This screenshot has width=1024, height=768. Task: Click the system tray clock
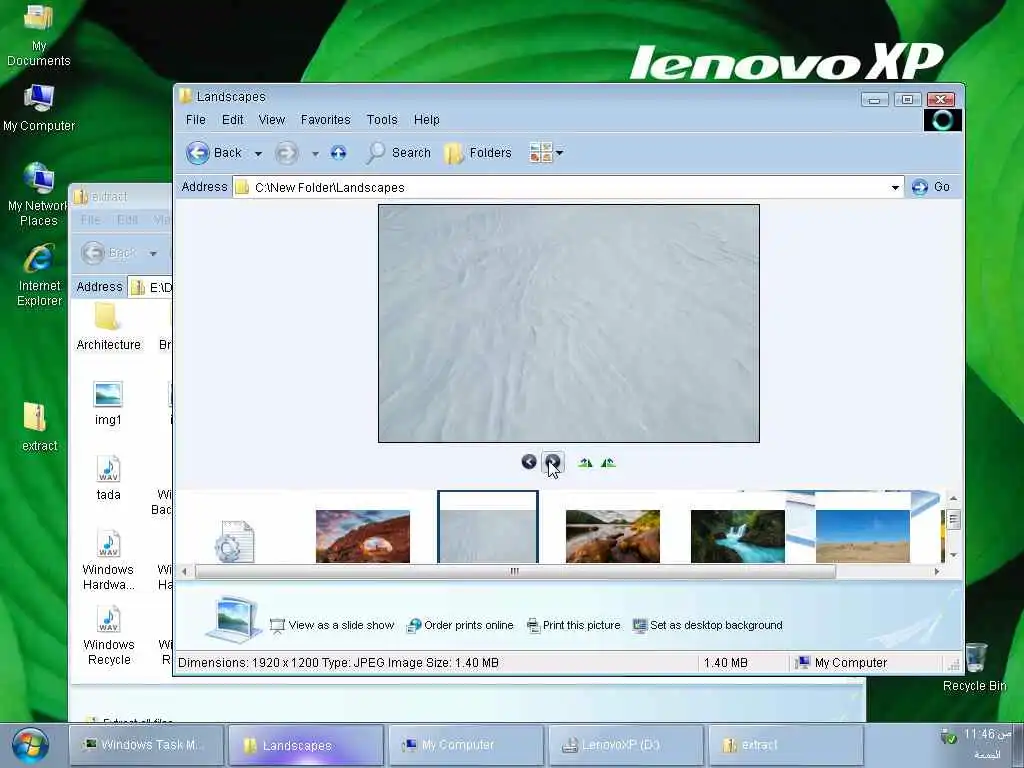987,735
